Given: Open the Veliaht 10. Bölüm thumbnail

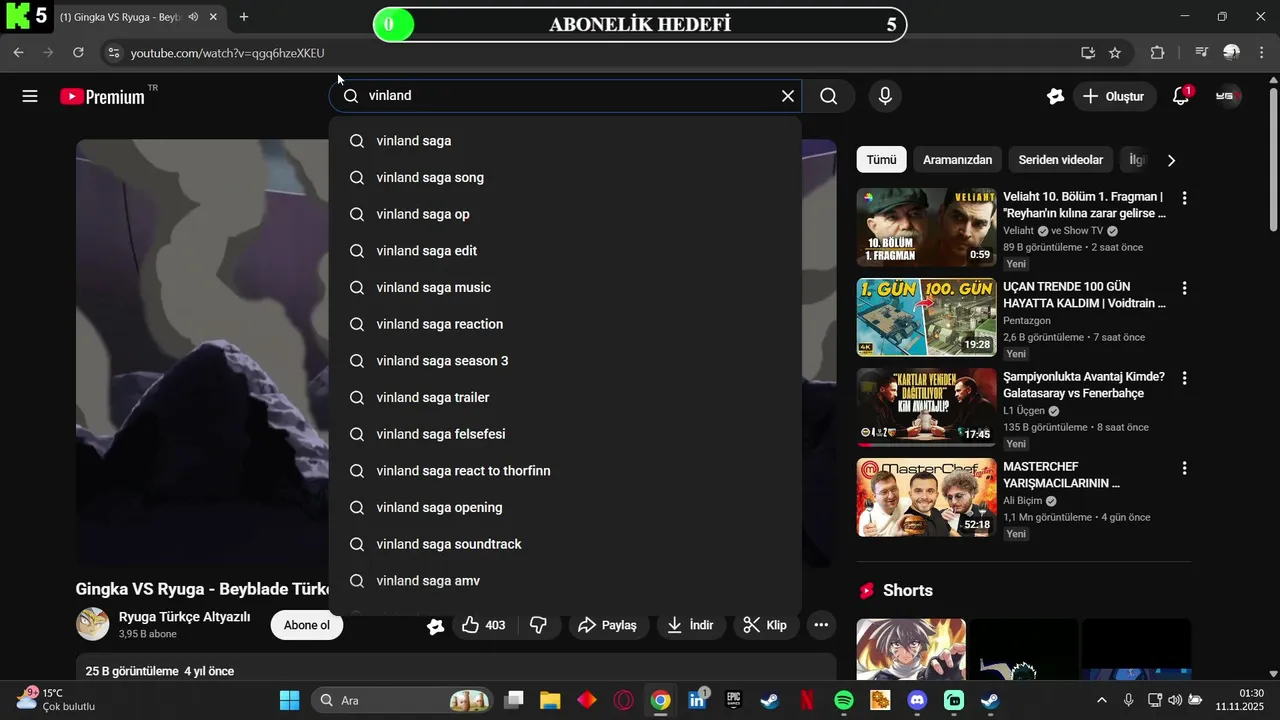Looking at the screenshot, I should [926, 227].
